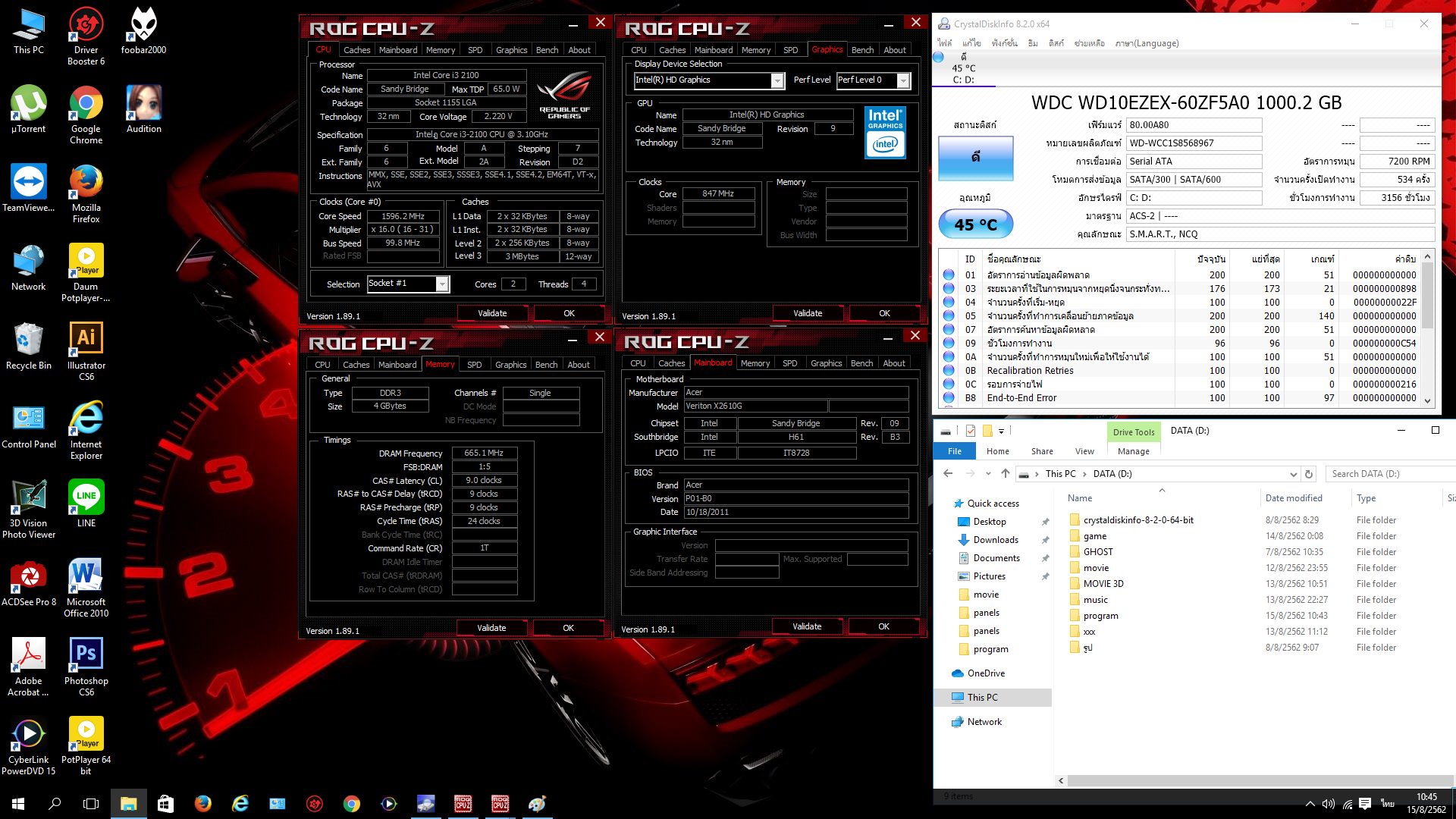Open the Explorer File menu tab
Screen dimensions: 1456x819
pos(955,451)
